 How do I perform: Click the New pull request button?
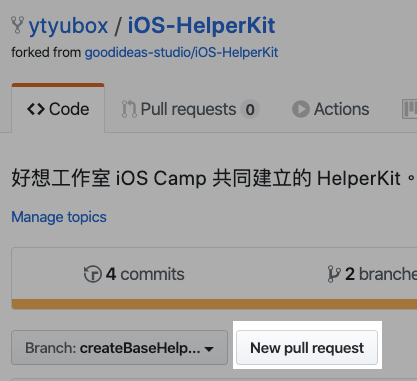(307, 348)
